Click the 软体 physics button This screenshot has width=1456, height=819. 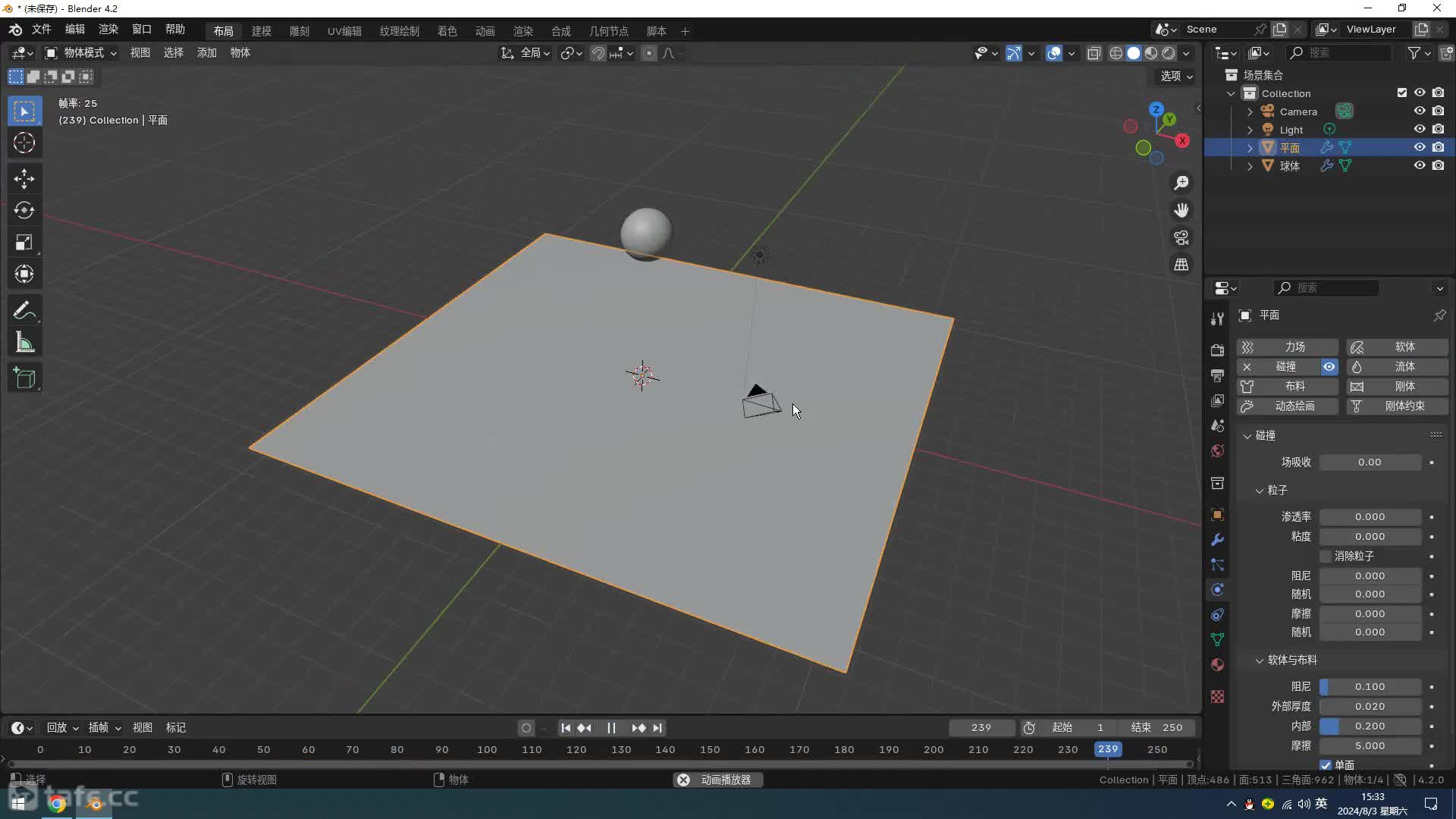coord(1397,347)
